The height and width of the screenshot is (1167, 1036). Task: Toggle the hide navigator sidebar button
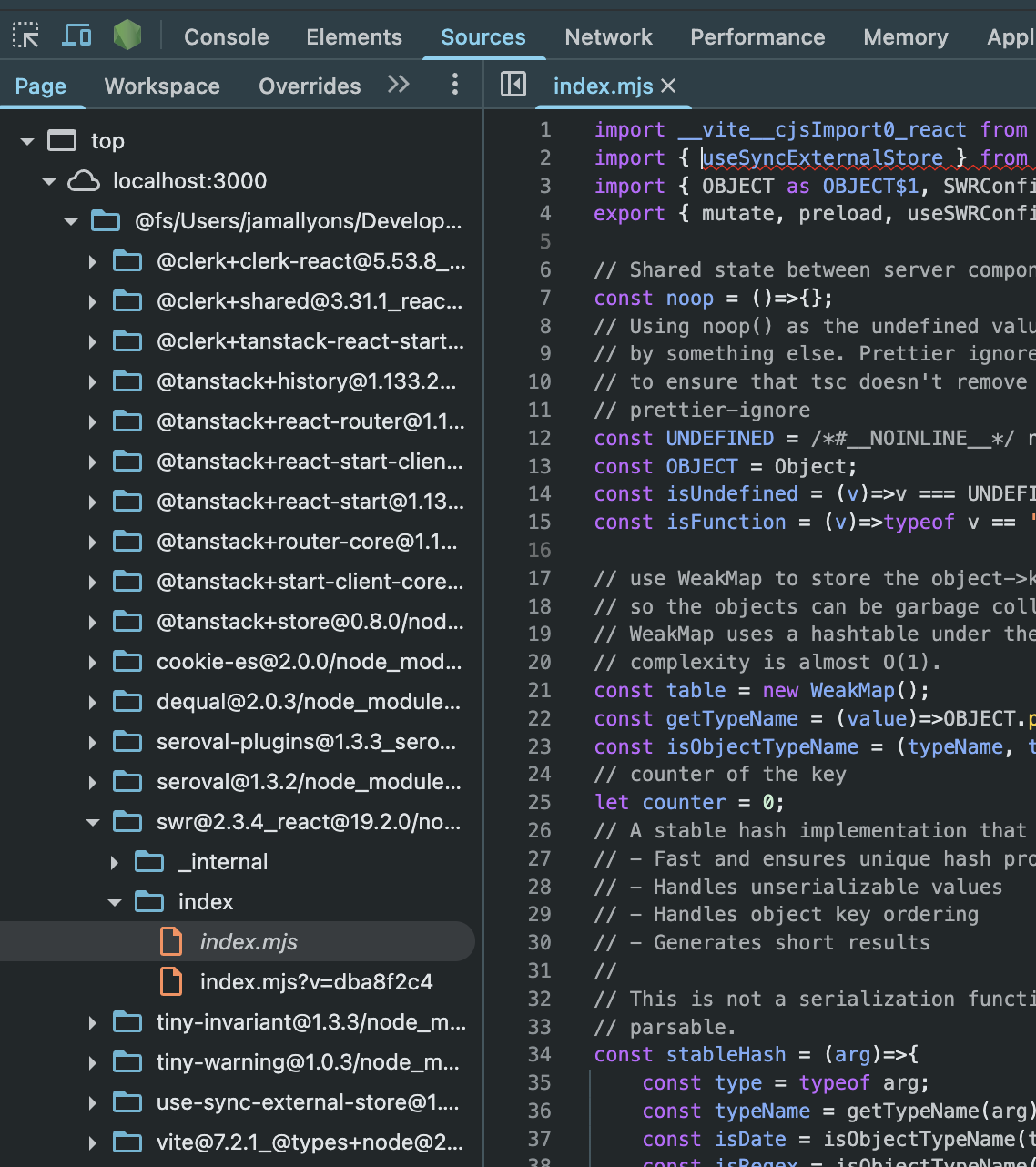pyautogui.click(x=513, y=86)
